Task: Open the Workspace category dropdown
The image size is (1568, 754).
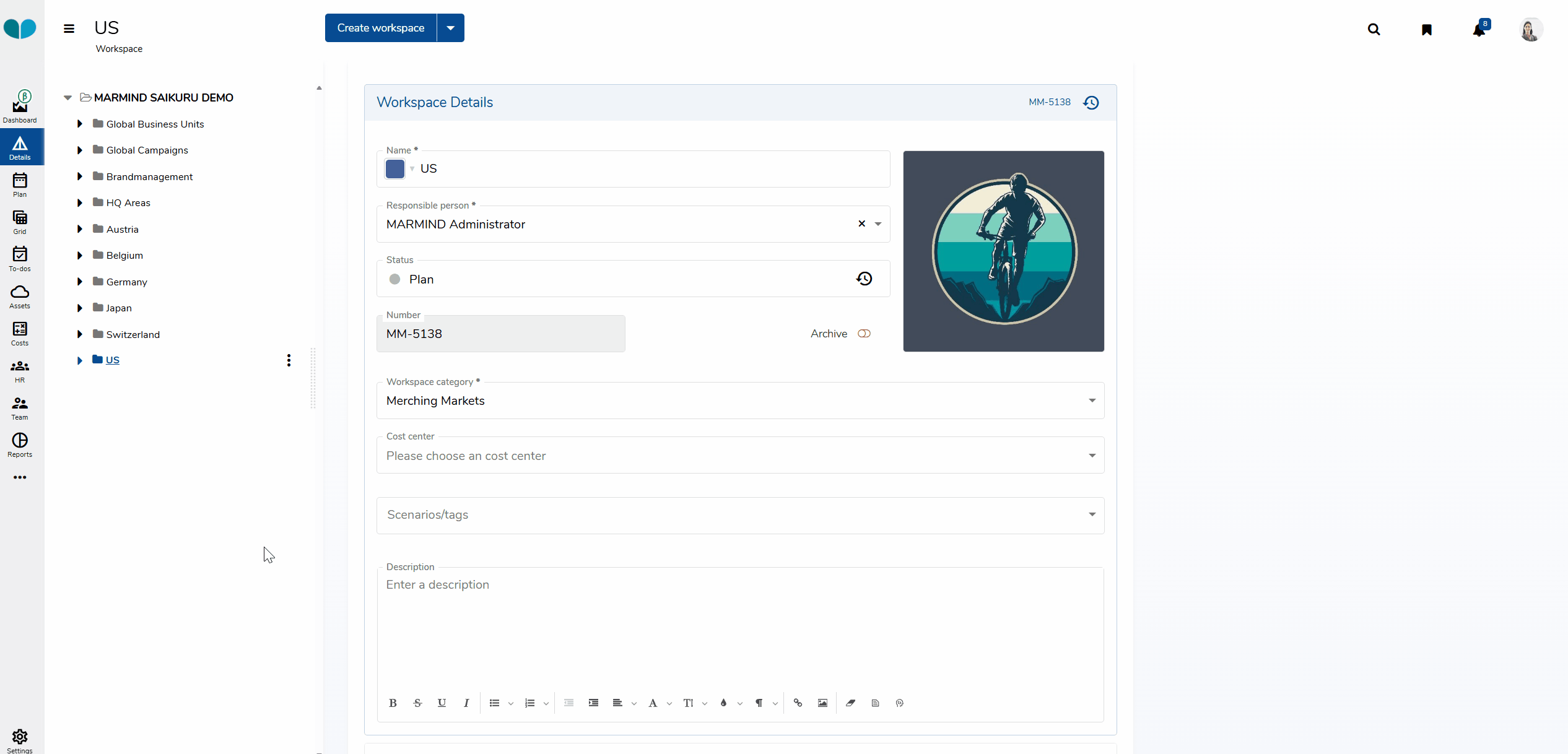Action: [x=1092, y=401]
